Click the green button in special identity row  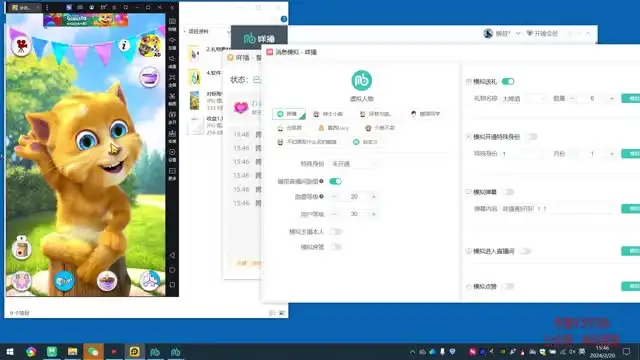tap(631, 154)
